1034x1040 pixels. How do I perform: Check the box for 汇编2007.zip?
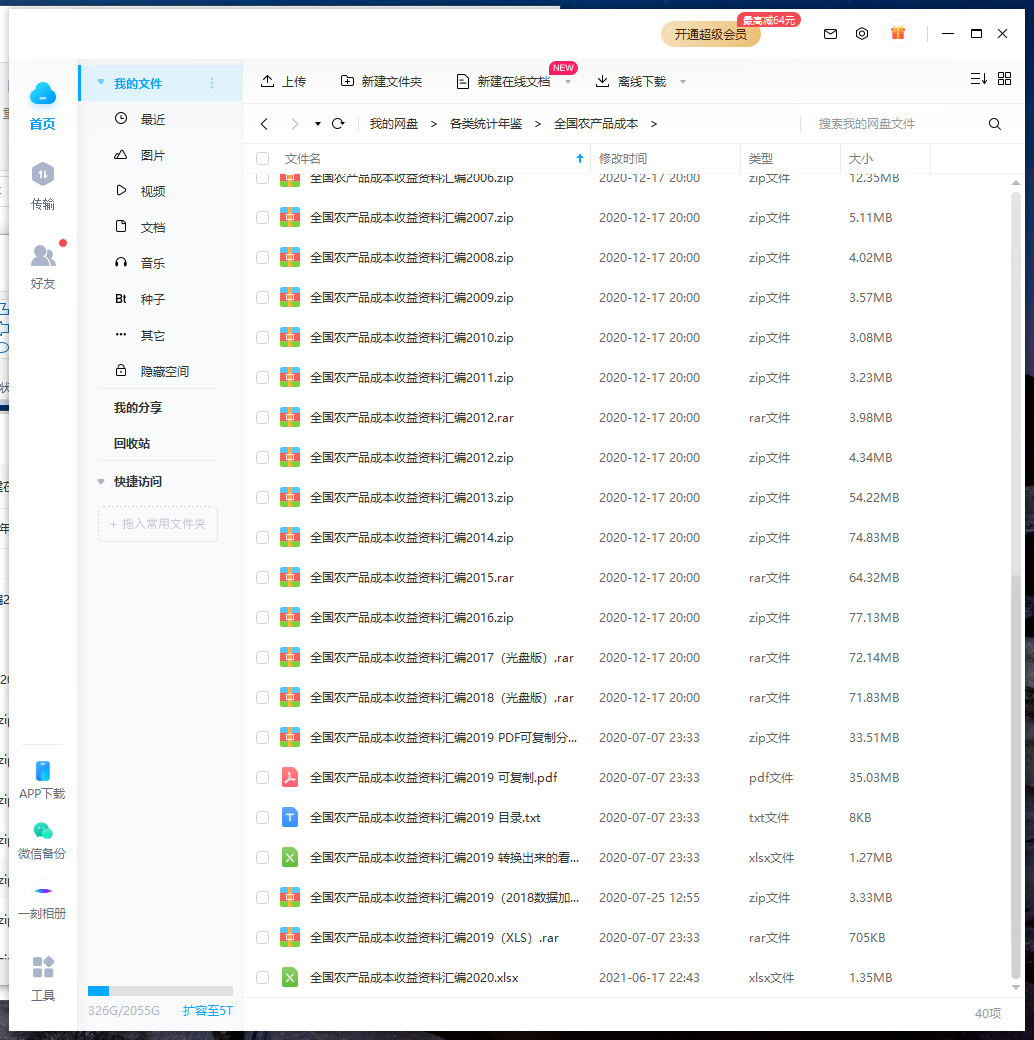coord(263,218)
